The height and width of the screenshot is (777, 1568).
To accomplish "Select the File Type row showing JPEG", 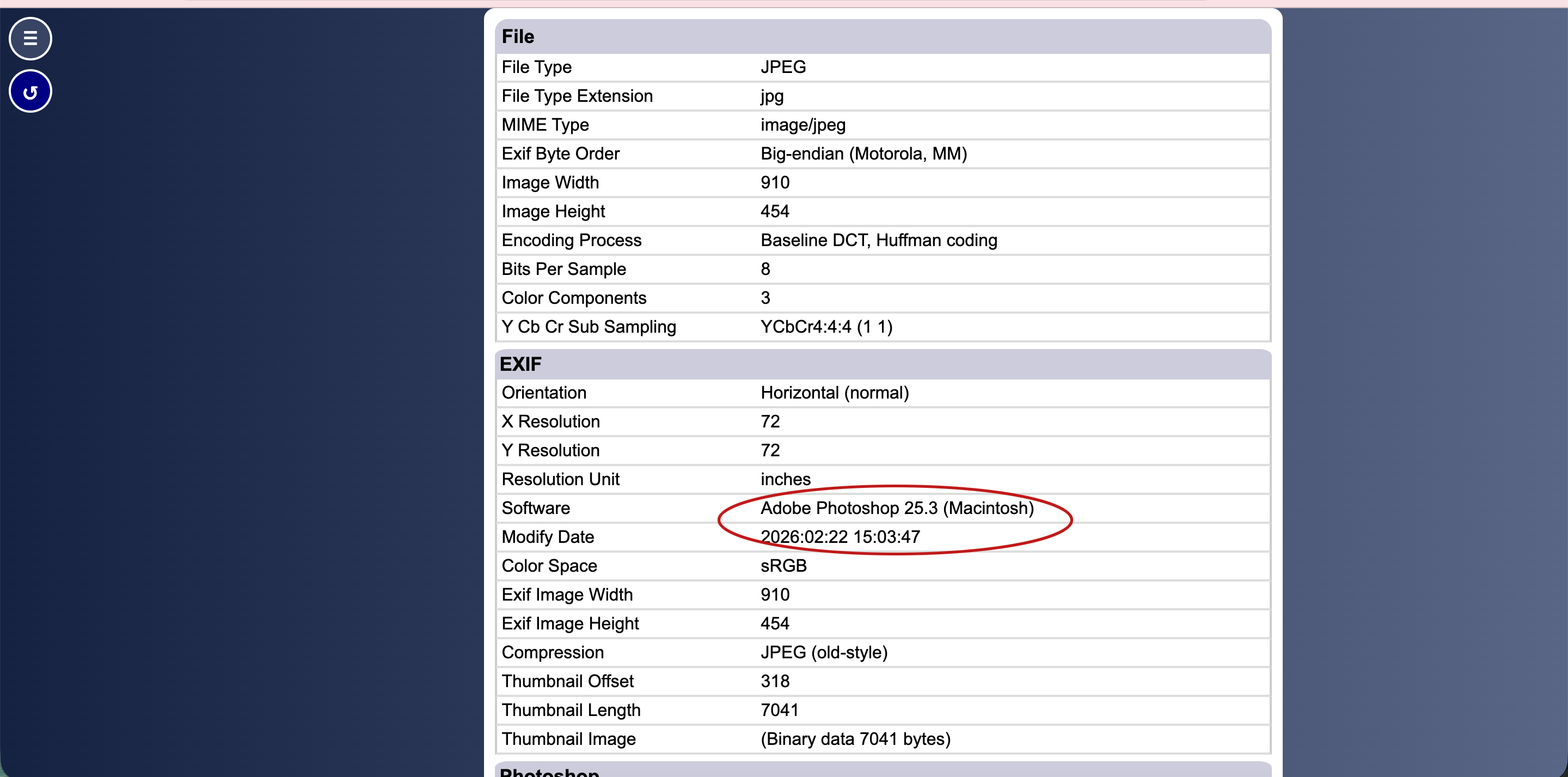I will point(783,67).
